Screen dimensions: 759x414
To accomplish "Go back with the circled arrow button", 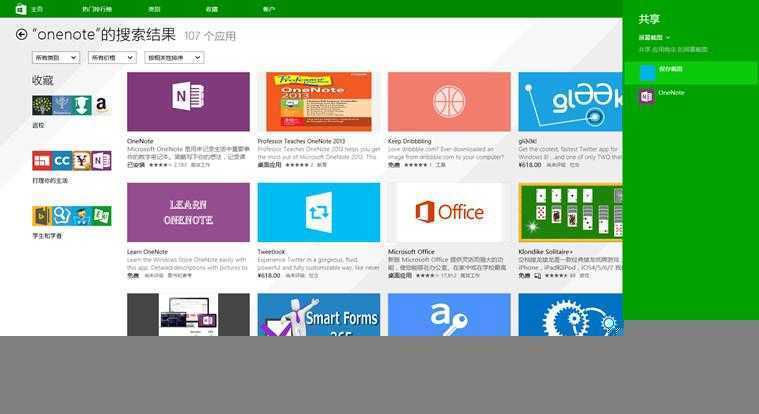I will 21,34.
